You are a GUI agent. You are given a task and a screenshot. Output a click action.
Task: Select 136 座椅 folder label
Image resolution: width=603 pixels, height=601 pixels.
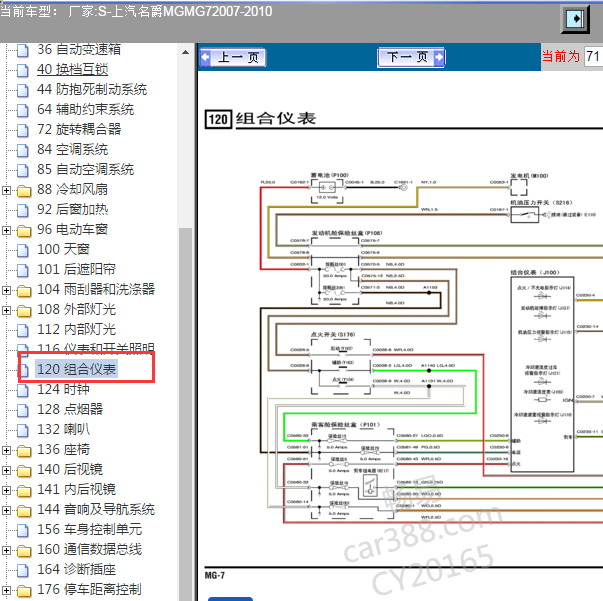63,449
